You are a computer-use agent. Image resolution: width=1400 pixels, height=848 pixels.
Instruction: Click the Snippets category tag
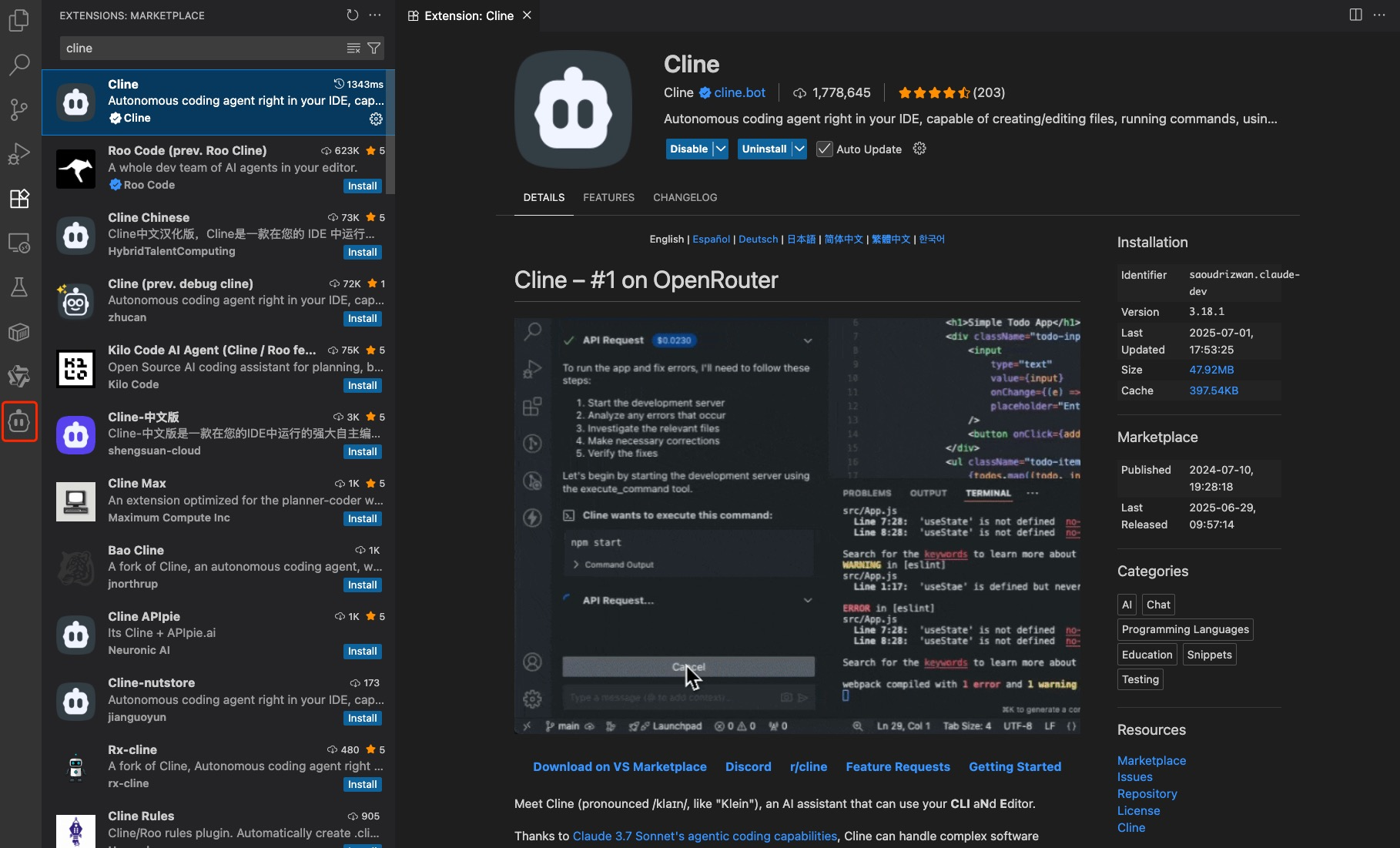1209,655
